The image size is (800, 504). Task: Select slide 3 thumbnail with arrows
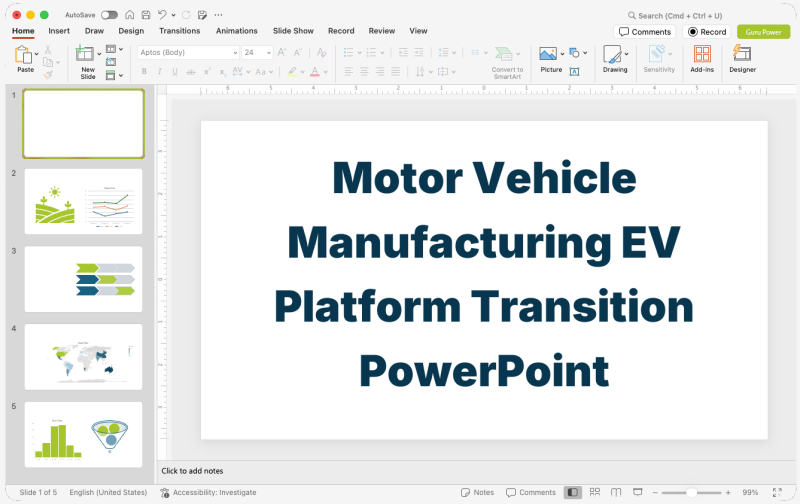click(x=83, y=279)
